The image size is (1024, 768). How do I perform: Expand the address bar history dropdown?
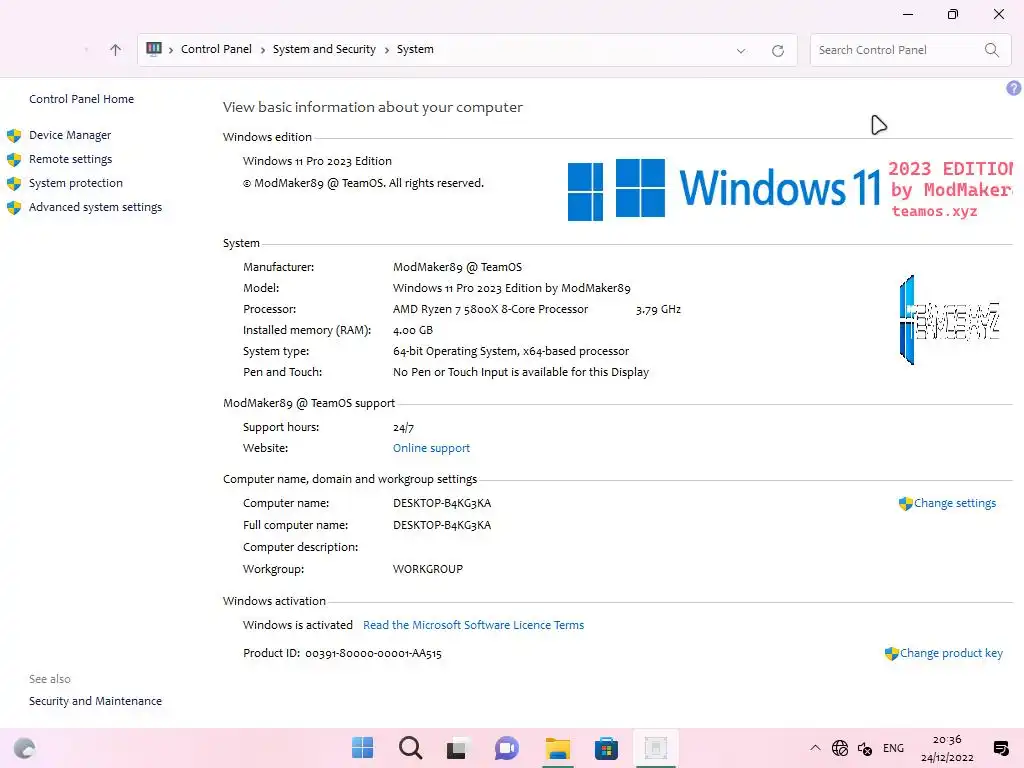(x=741, y=51)
